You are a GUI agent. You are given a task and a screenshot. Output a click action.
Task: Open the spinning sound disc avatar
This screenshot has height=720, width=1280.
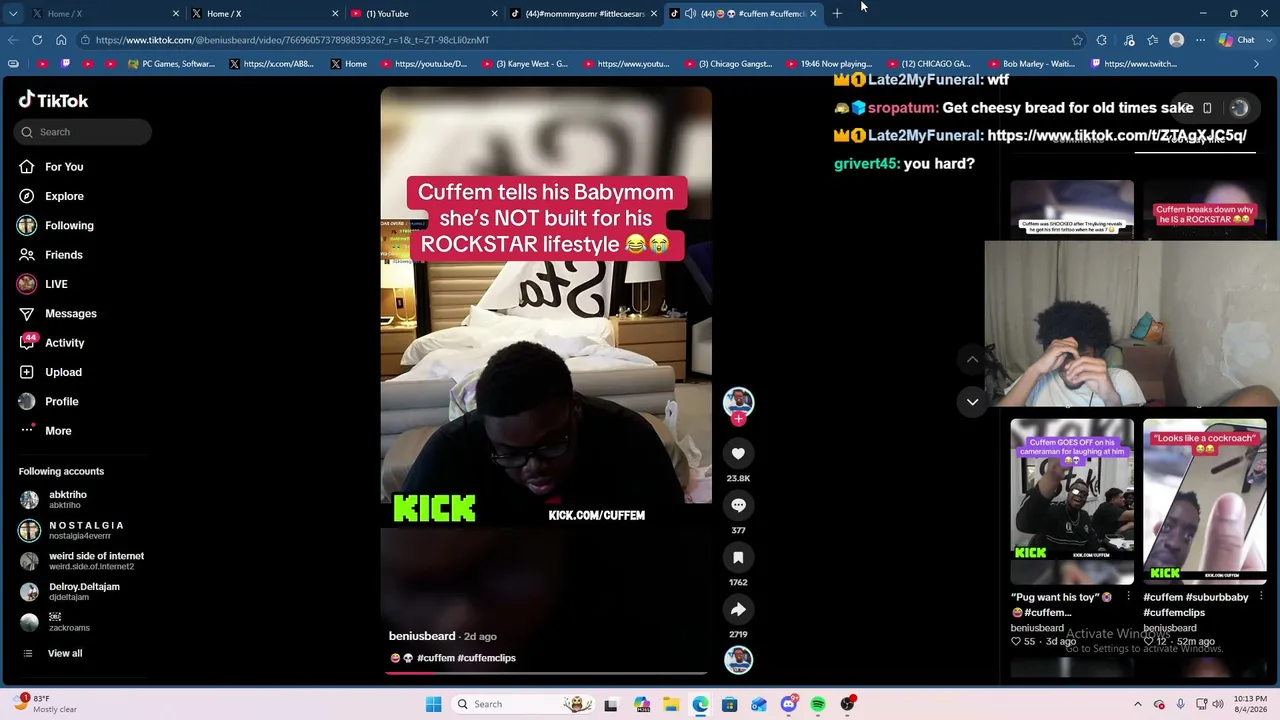(x=738, y=660)
